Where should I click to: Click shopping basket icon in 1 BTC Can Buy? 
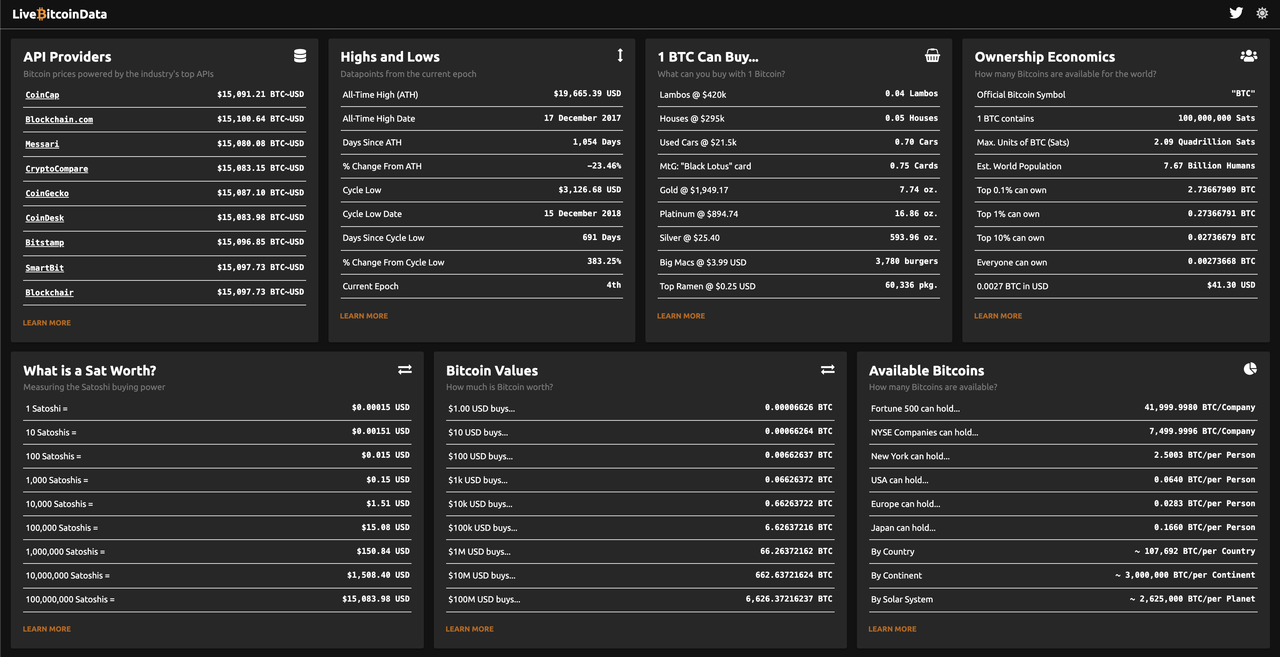pos(932,56)
